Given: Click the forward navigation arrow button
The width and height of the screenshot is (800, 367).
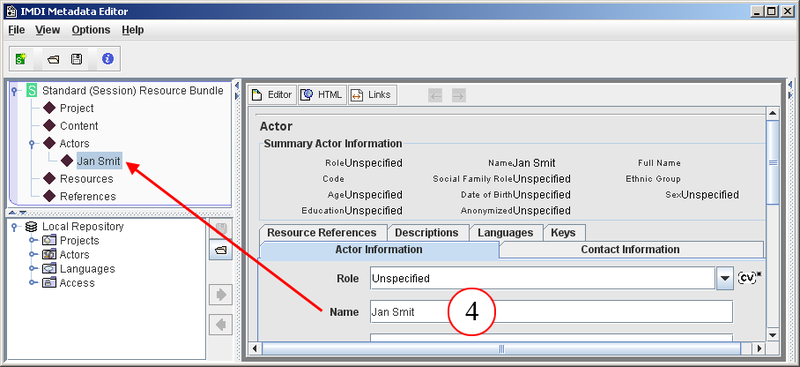Looking at the screenshot, I should pyautogui.click(x=459, y=95).
